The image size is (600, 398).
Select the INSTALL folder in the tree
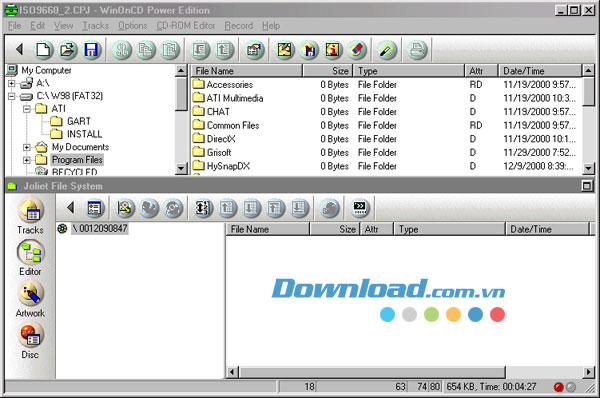(x=85, y=134)
